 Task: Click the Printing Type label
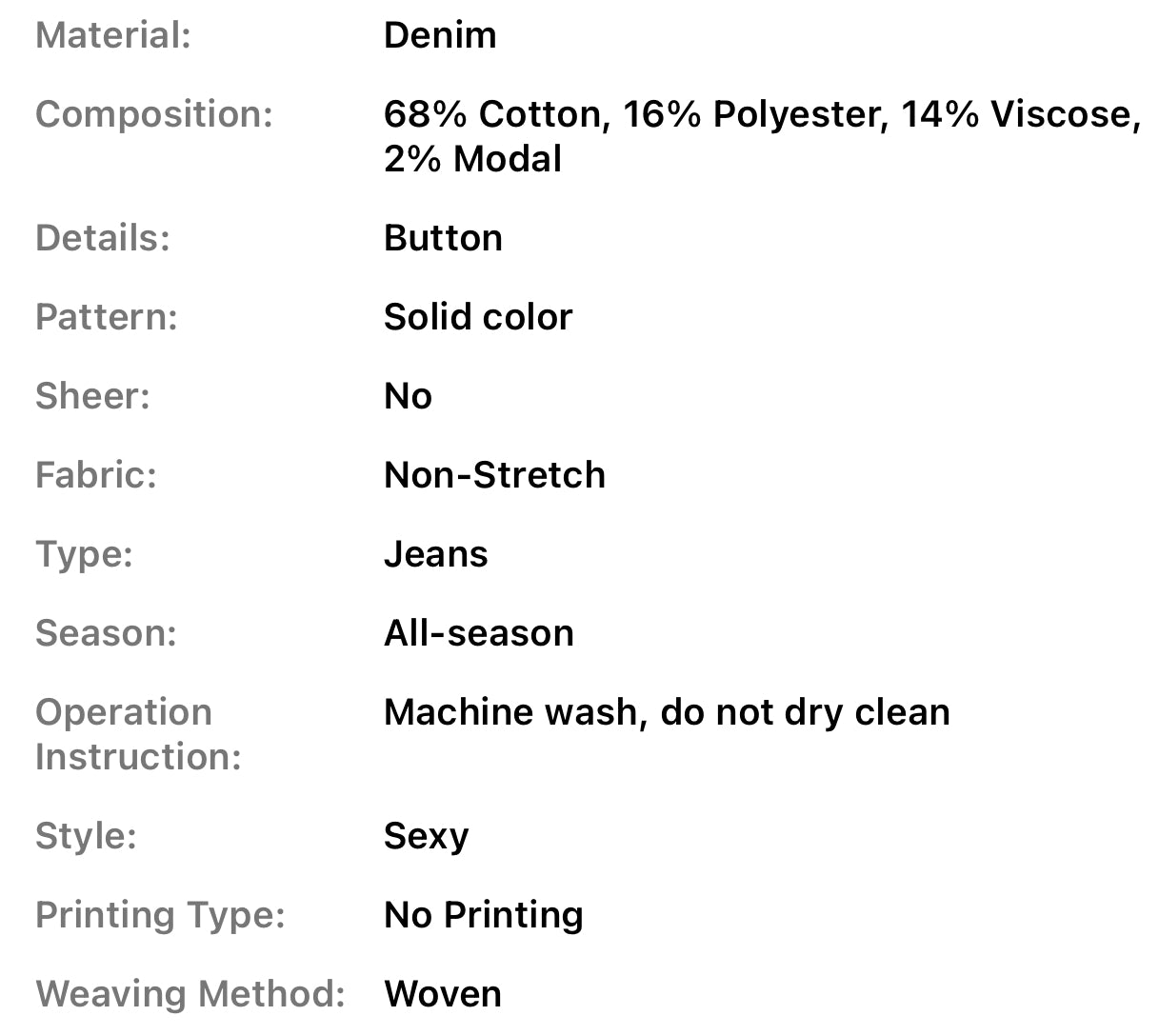click(x=160, y=915)
